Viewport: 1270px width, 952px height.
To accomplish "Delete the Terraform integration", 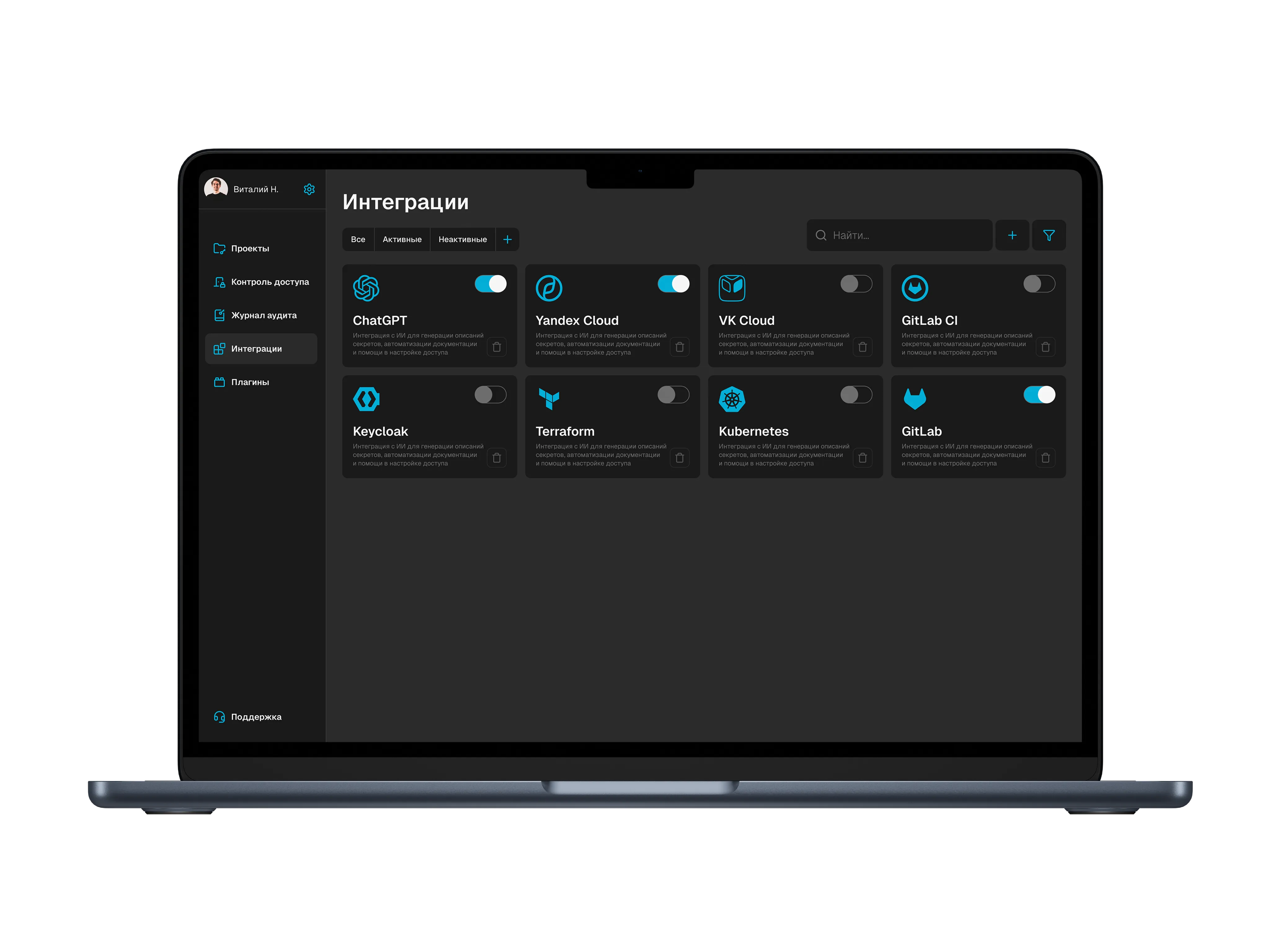I will coord(680,457).
